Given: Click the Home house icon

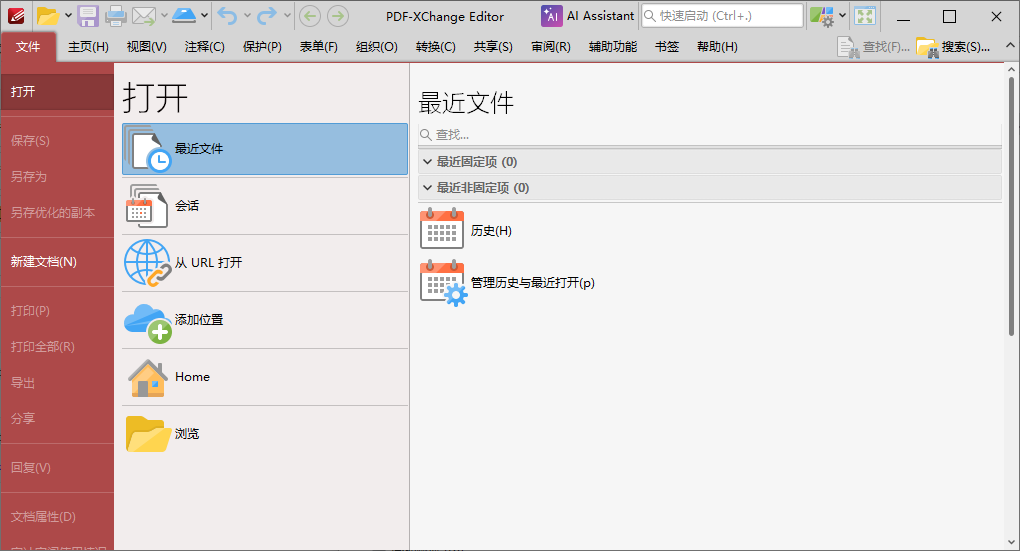Looking at the screenshot, I should click(x=148, y=378).
